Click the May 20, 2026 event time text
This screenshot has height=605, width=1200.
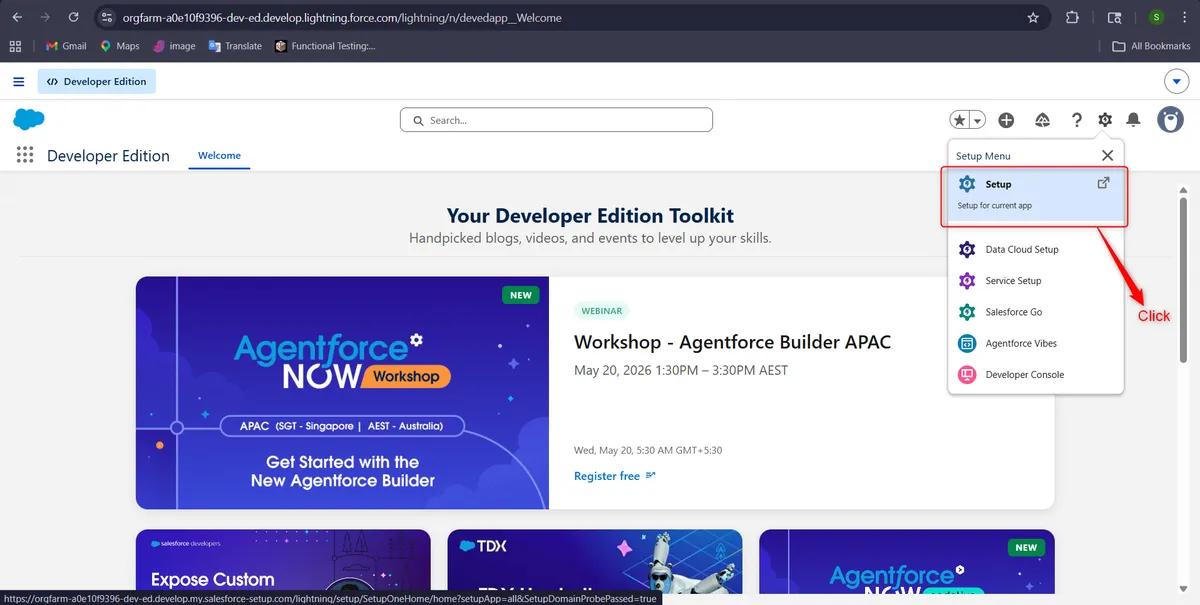tap(681, 370)
